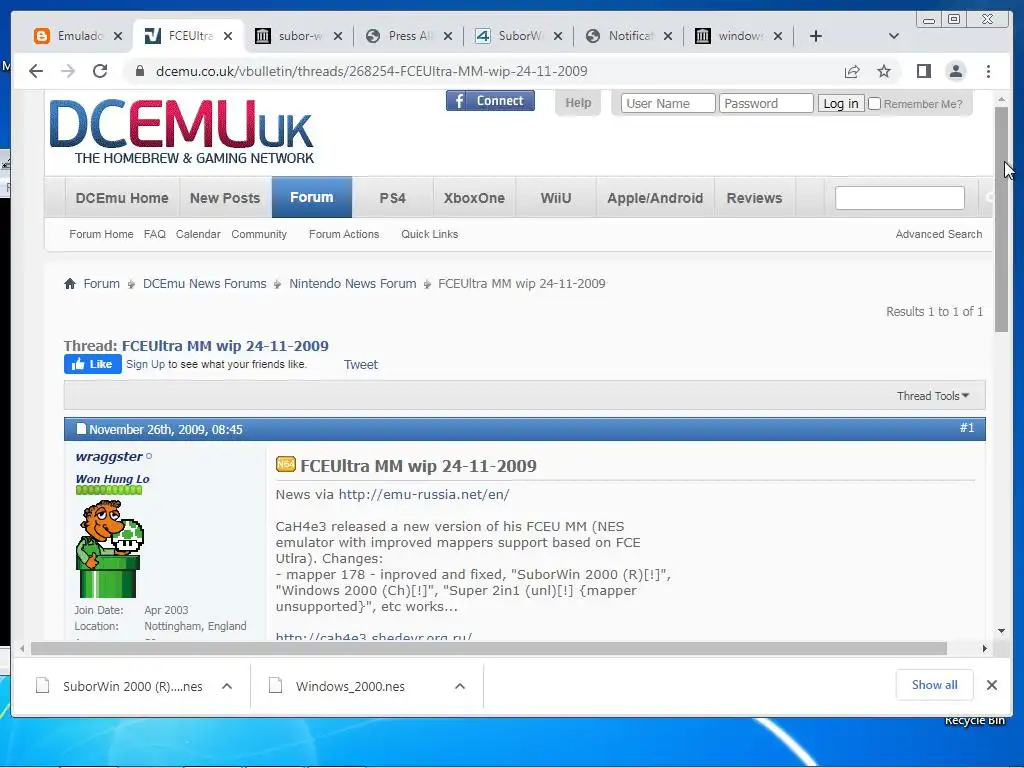The width and height of the screenshot is (1024, 768).
Task: Close the Emulado tab
Action: point(118,36)
